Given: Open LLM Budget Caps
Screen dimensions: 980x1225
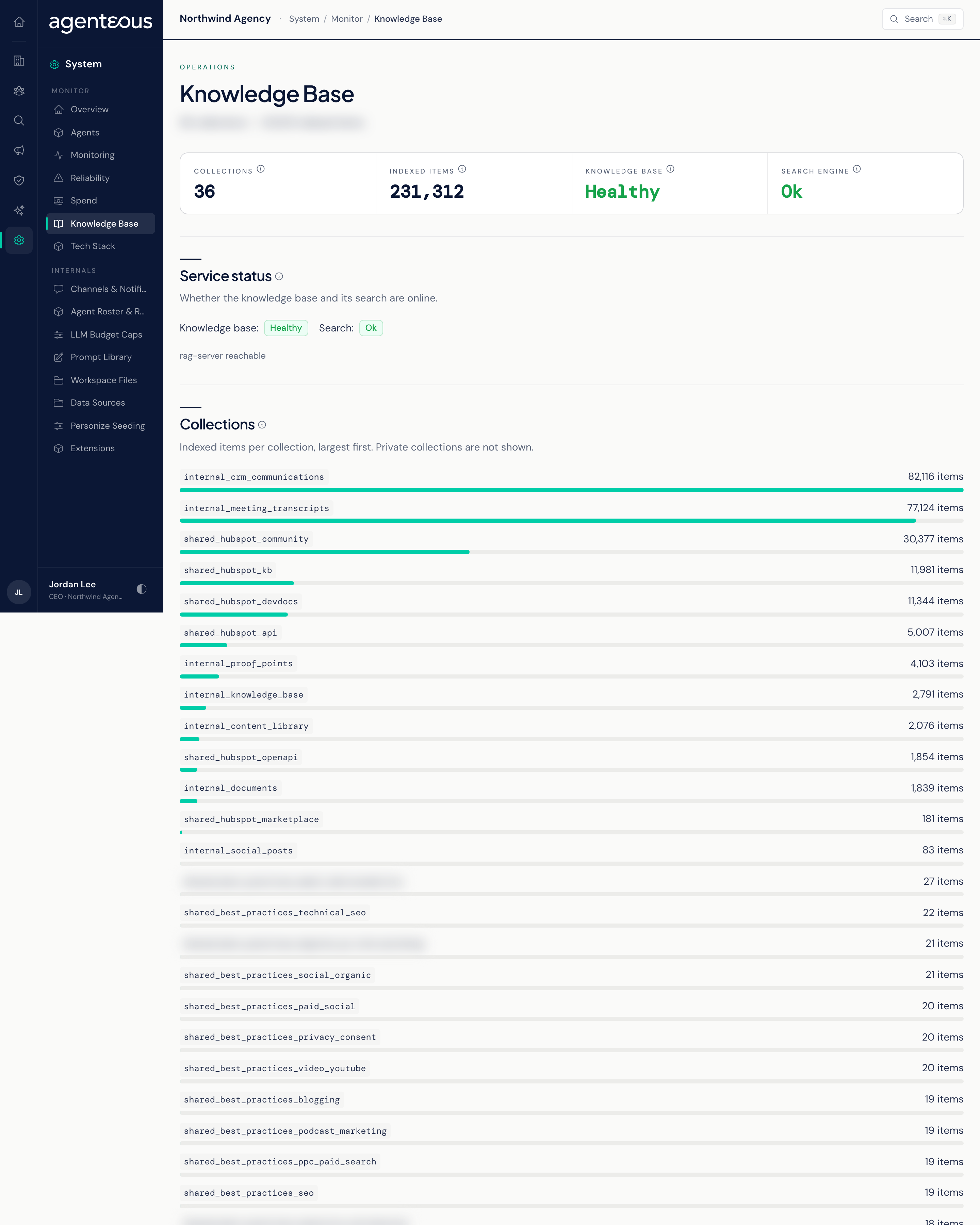Looking at the screenshot, I should [101, 334].
